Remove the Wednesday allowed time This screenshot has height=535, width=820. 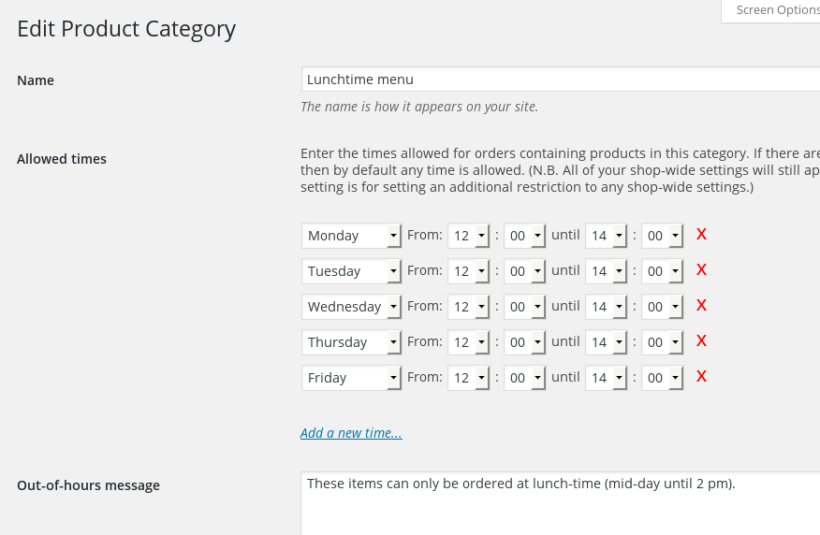(701, 305)
